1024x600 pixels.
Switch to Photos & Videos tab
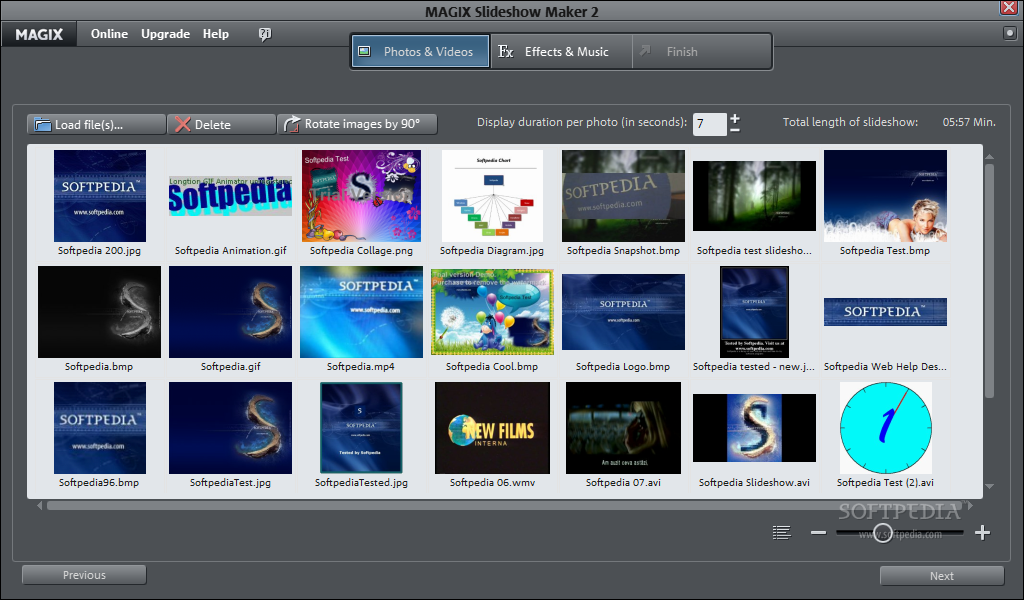pyautogui.click(x=421, y=52)
